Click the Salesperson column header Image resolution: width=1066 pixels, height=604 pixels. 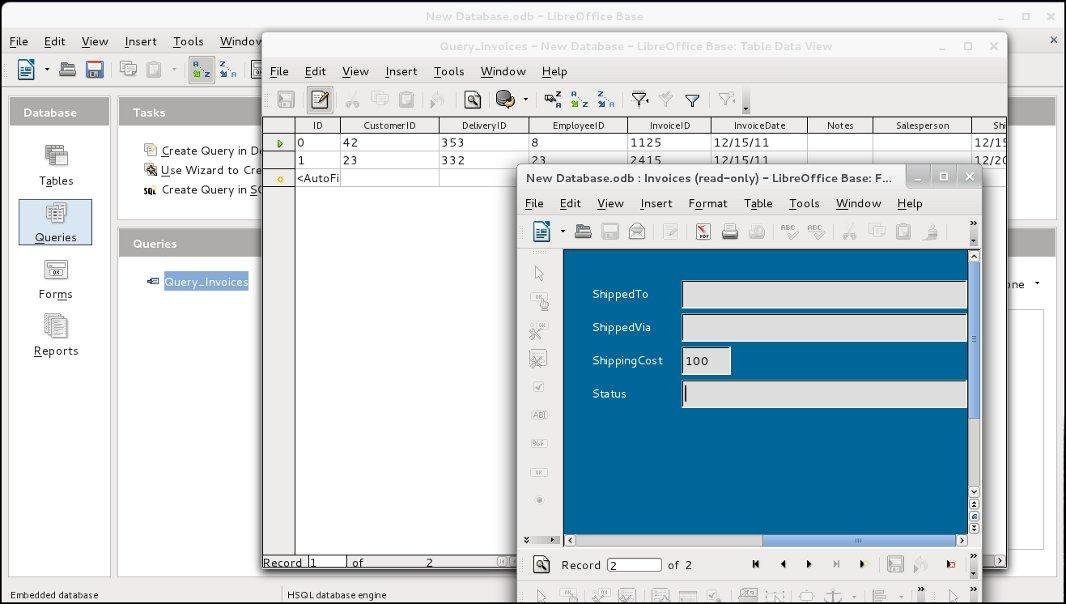click(922, 126)
